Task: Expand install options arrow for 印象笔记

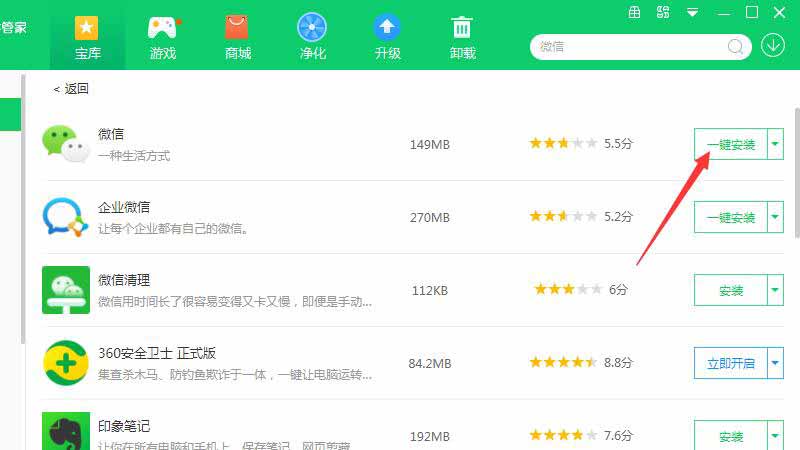Action: [x=776, y=436]
